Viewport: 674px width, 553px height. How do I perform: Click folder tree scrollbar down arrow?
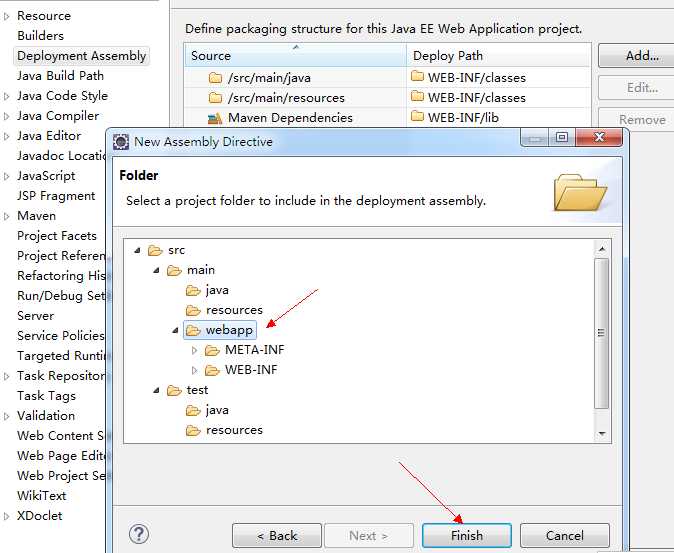point(601,434)
